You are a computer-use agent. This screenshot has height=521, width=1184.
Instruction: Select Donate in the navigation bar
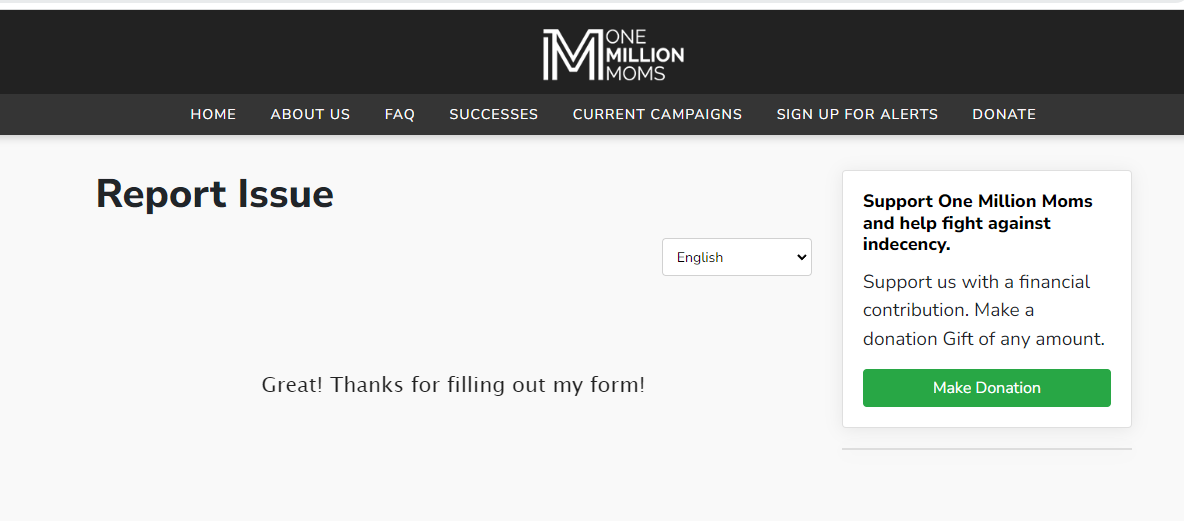[x=1004, y=114]
